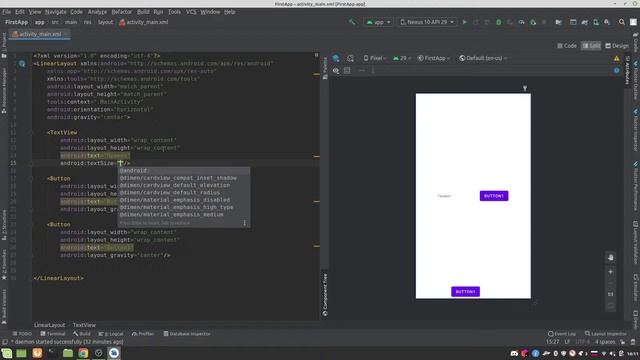Click the zoom to fit icon

611,305
